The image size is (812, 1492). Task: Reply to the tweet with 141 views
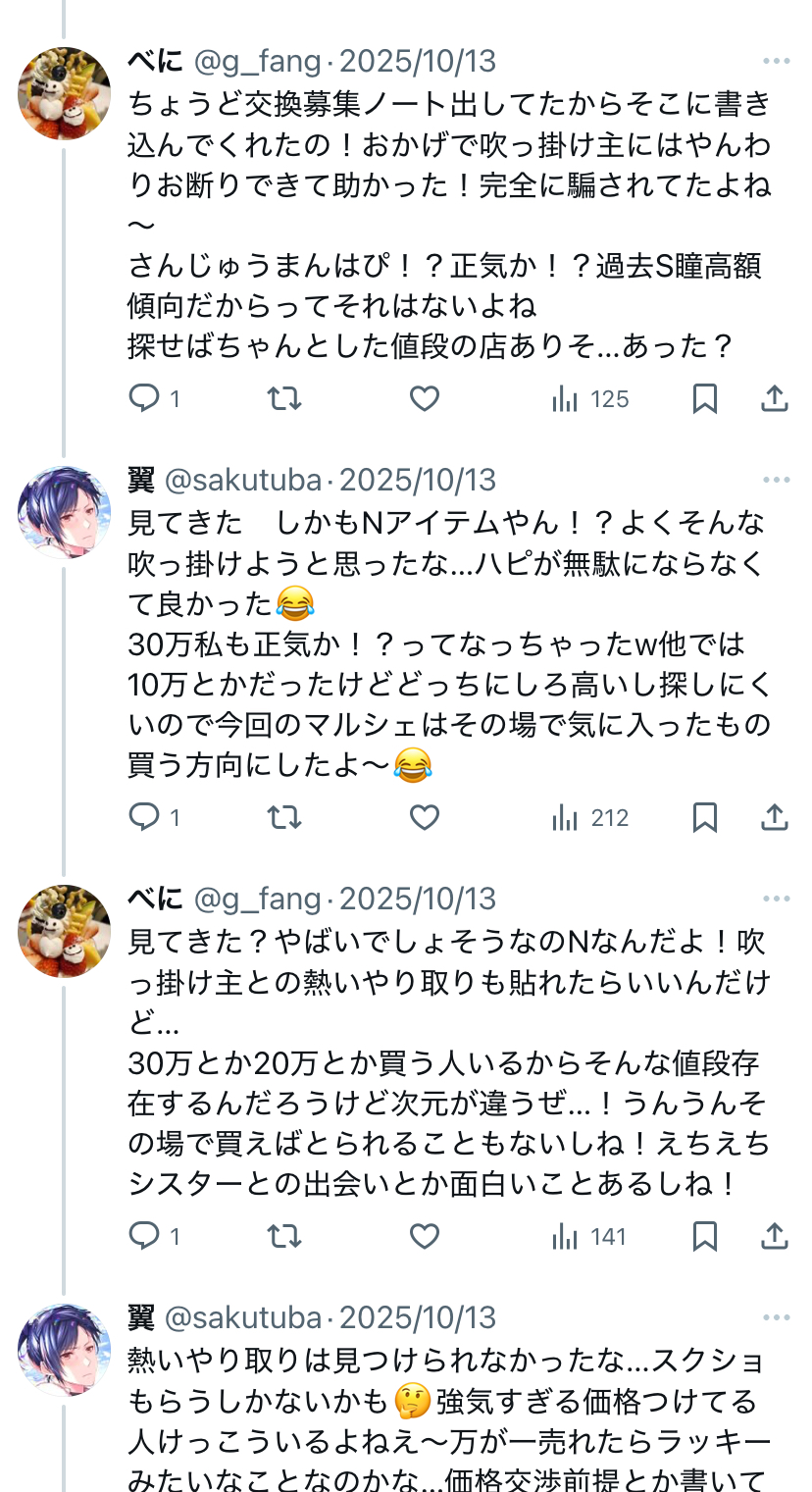pos(144,1236)
